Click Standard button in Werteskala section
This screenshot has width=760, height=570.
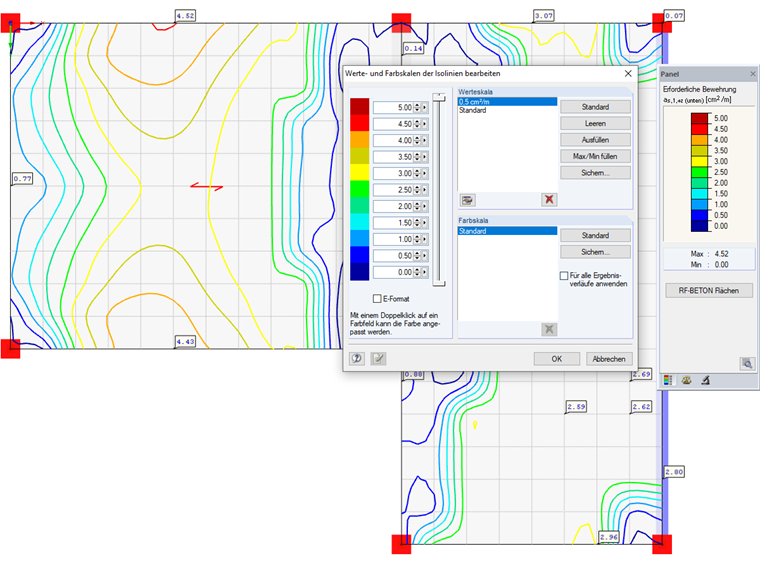pos(595,107)
